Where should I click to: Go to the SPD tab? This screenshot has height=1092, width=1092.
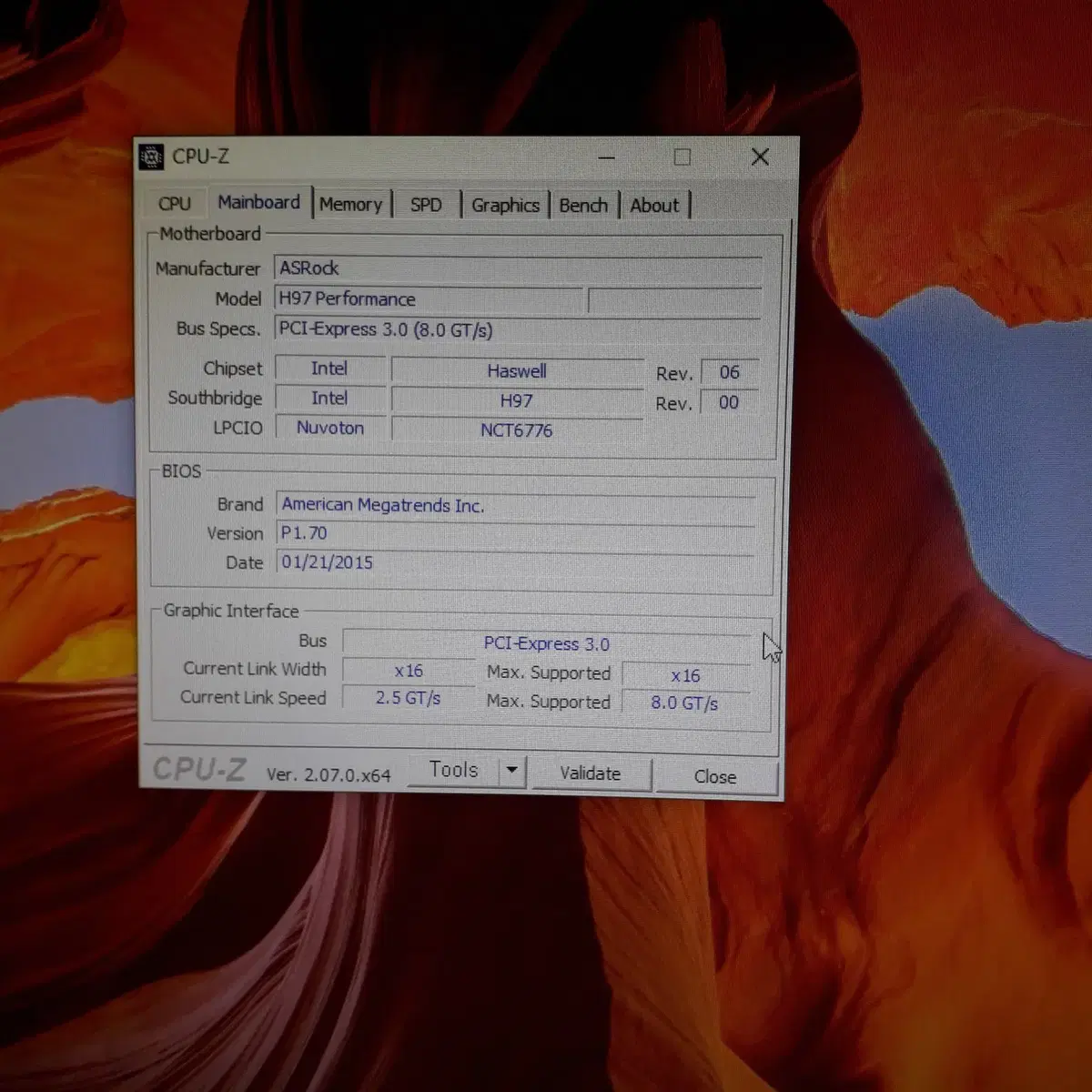[426, 205]
